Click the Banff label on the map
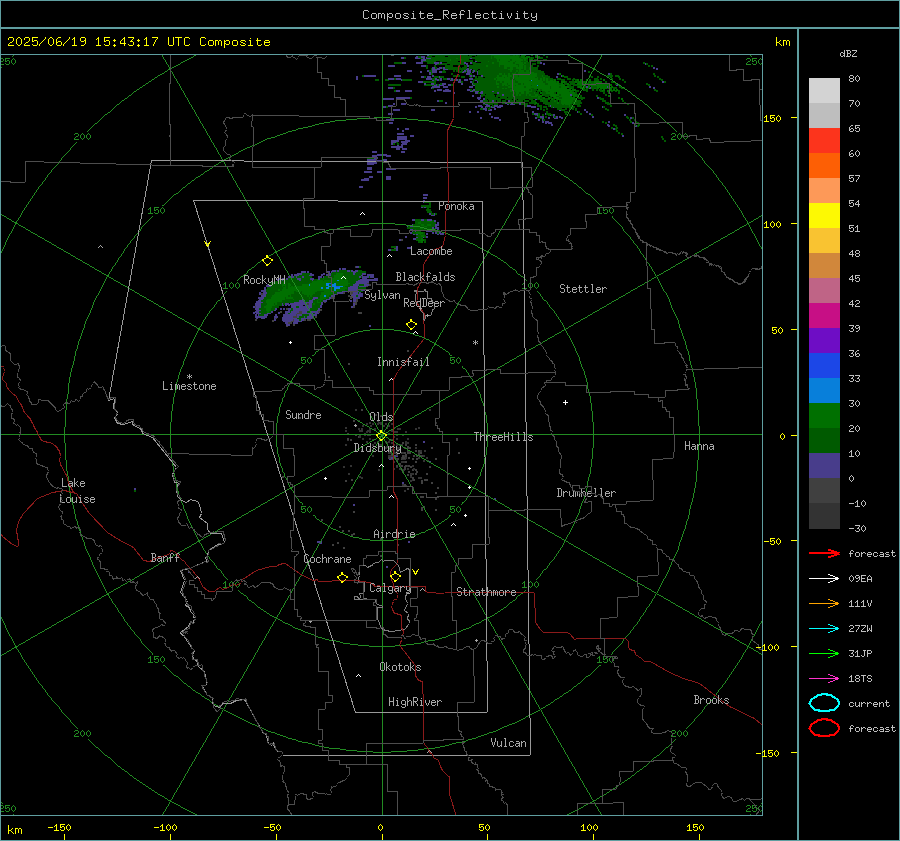This screenshot has height=841, width=900. coord(165,557)
